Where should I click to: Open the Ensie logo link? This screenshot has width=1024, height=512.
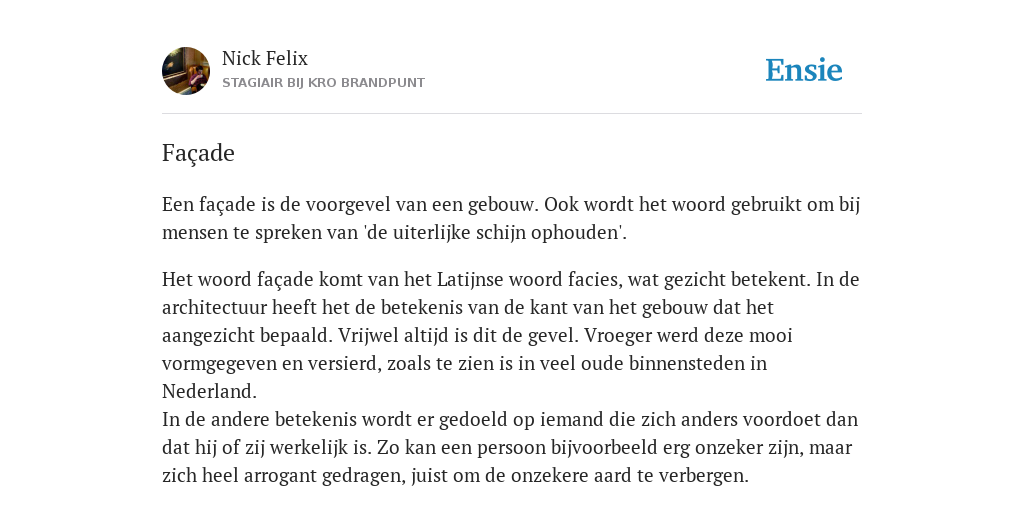pyautogui.click(x=804, y=70)
